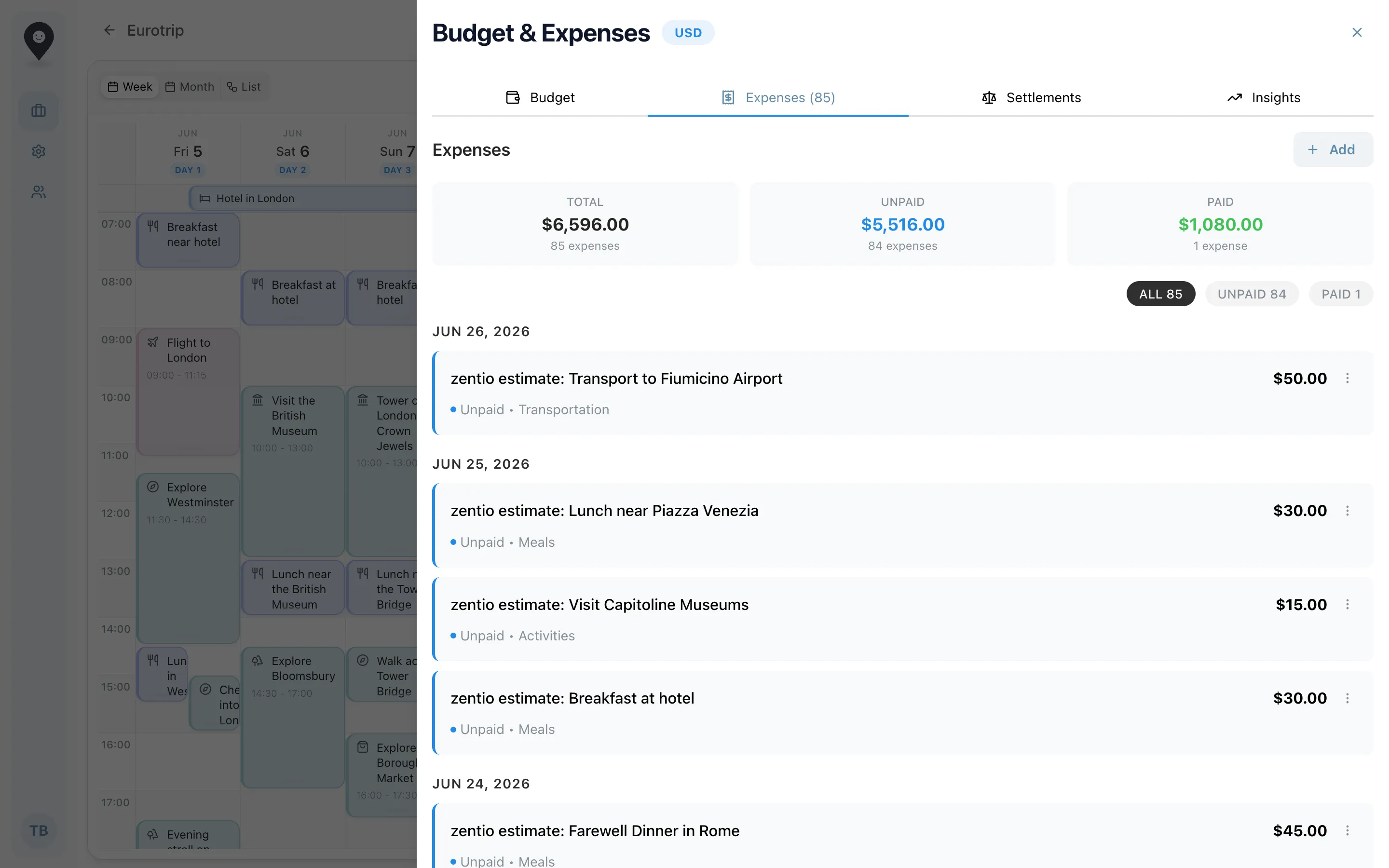
Task: Open Settings via the gear icon
Action: [39, 151]
